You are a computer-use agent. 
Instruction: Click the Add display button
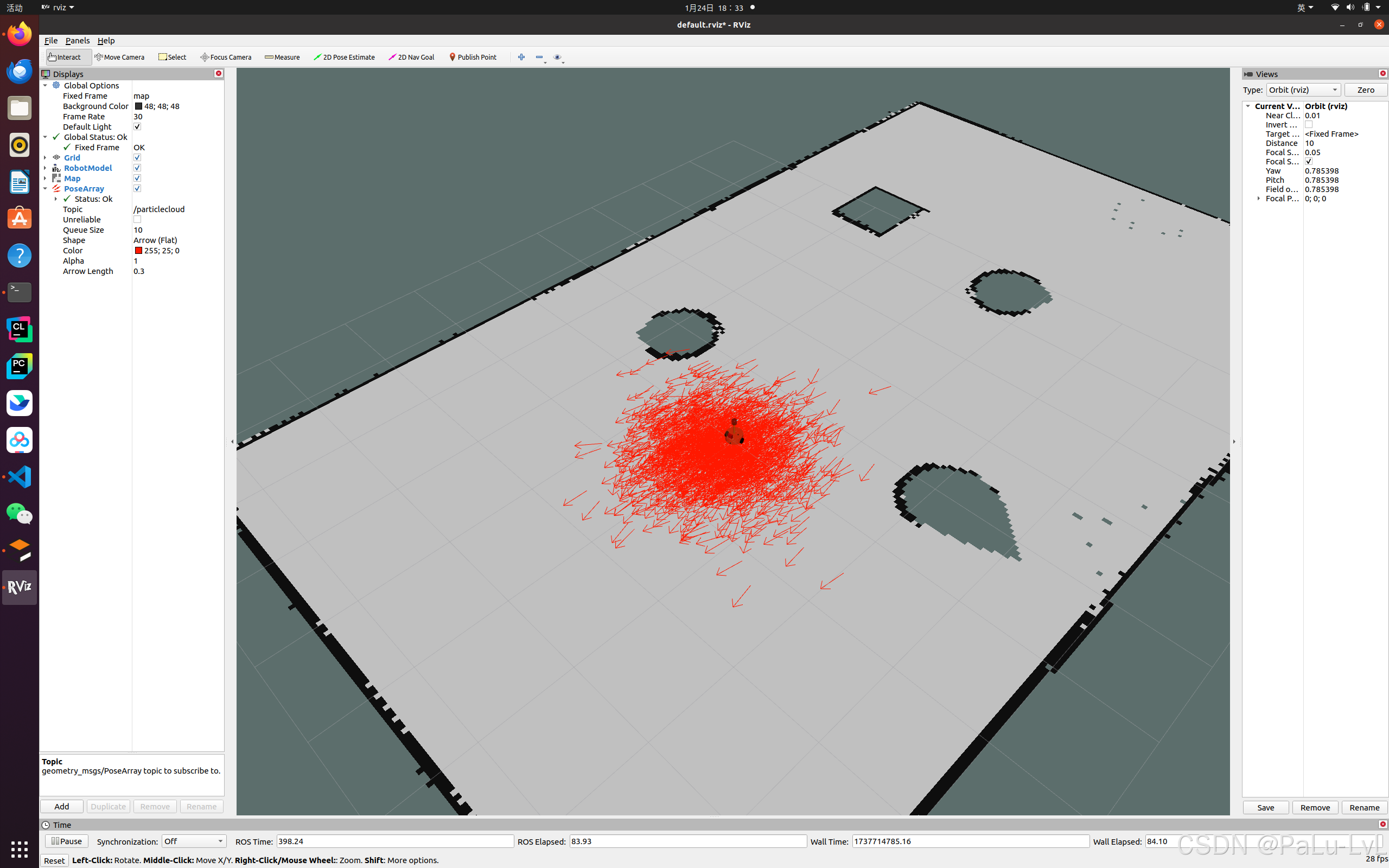click(61, 806)
